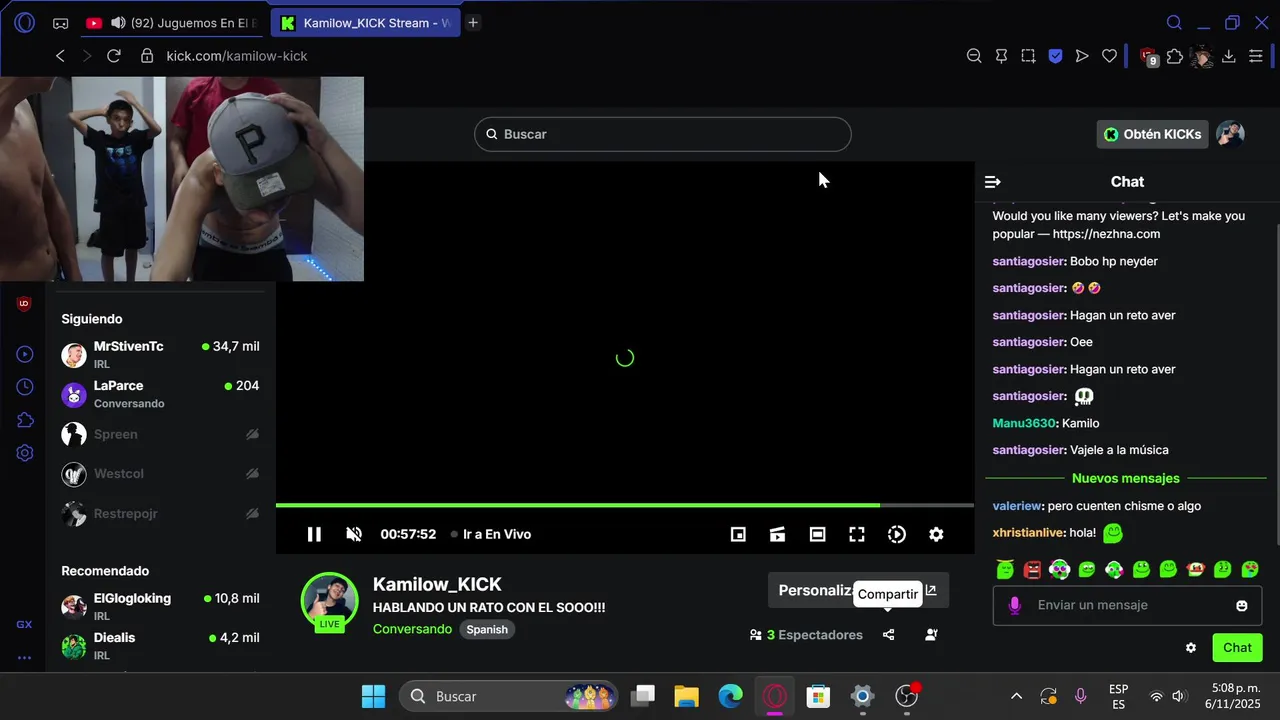Screen dimensions: 1280x720
Task: Open the user profile avatar menu
Action: pyautogui.click(x=1230, y=134)
